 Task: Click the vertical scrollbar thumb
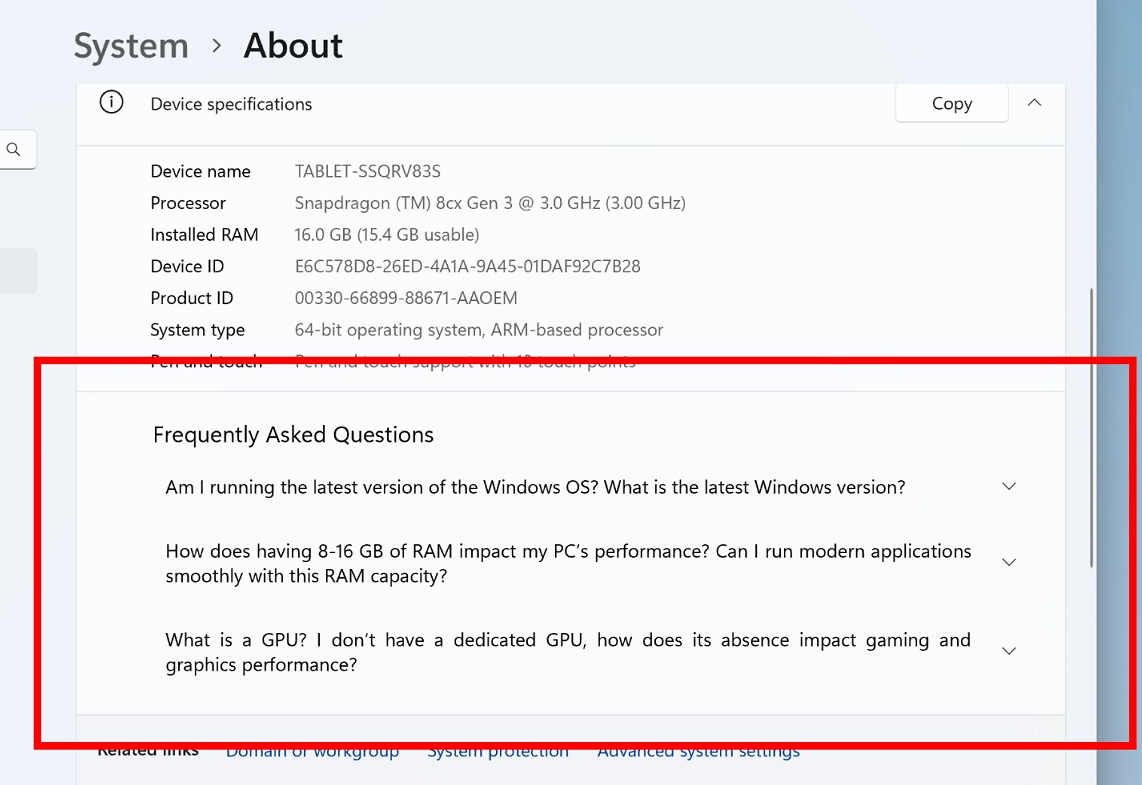coord(1091,427)
